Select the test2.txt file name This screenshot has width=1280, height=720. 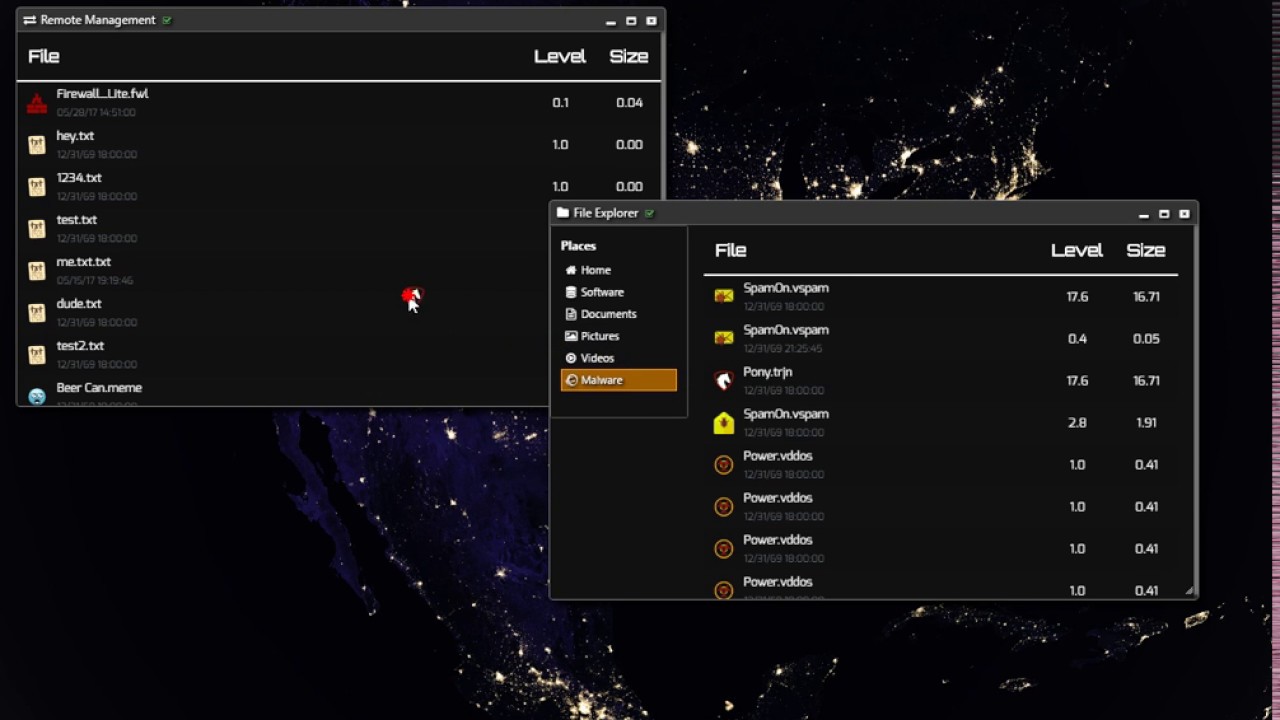pos(80,346)
